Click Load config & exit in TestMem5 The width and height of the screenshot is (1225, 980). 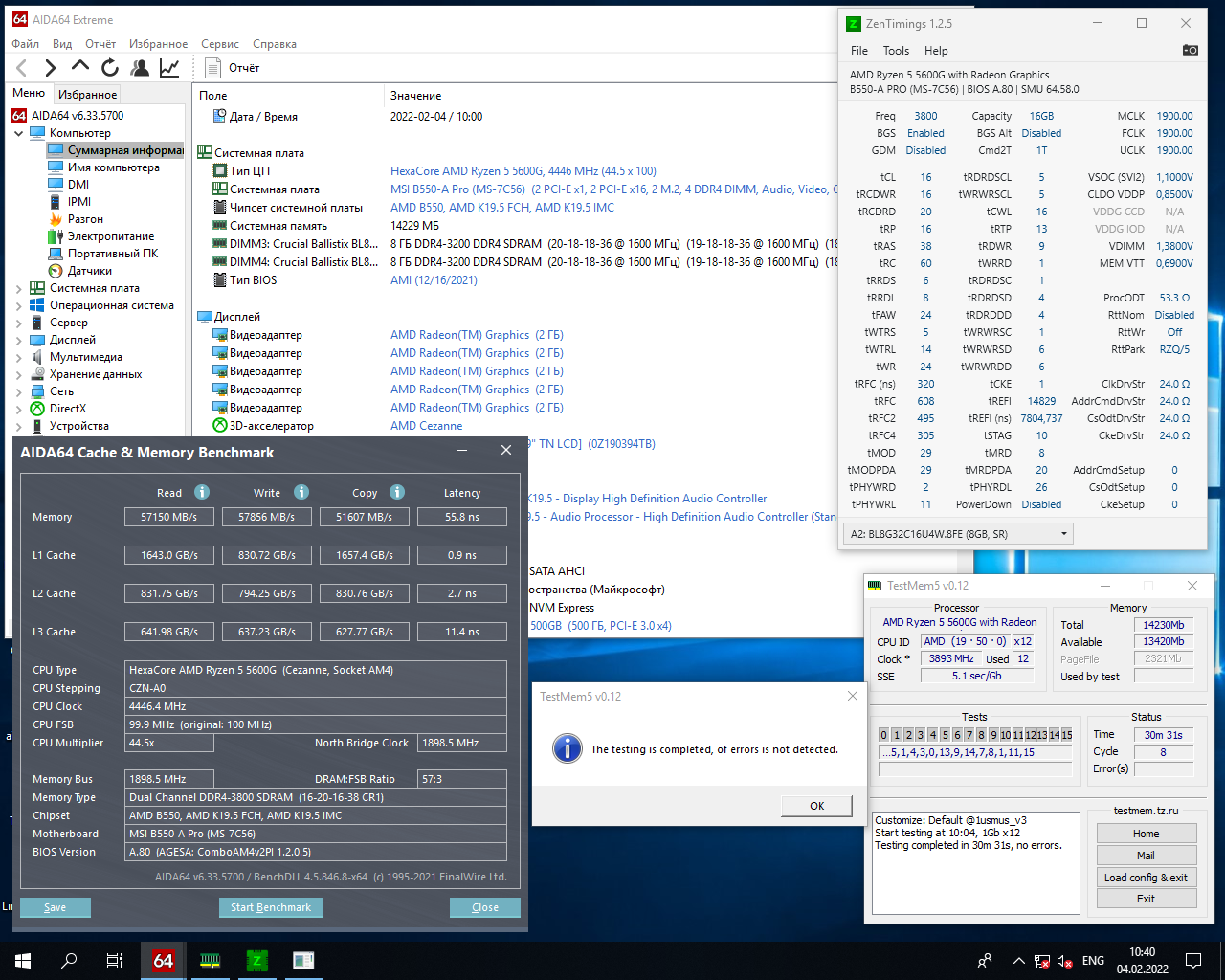pyautogui.click(x=1146, y=878)
